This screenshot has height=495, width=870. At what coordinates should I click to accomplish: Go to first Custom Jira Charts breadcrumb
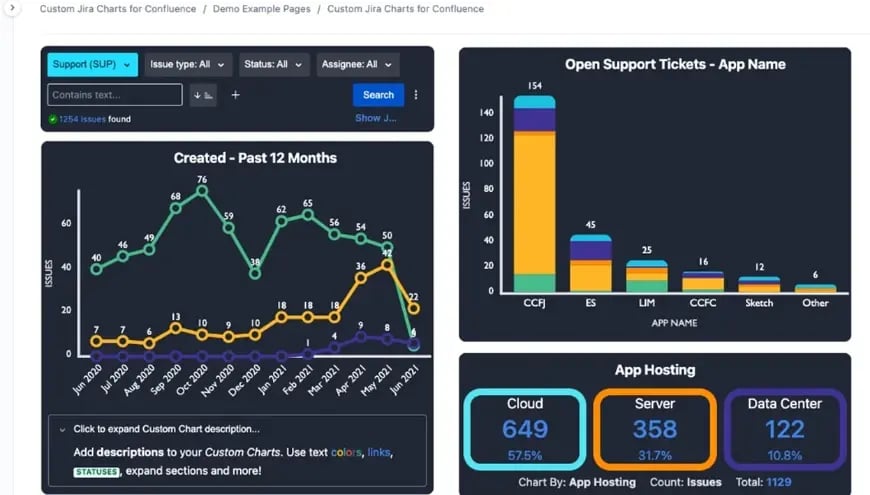pos(118,9)
